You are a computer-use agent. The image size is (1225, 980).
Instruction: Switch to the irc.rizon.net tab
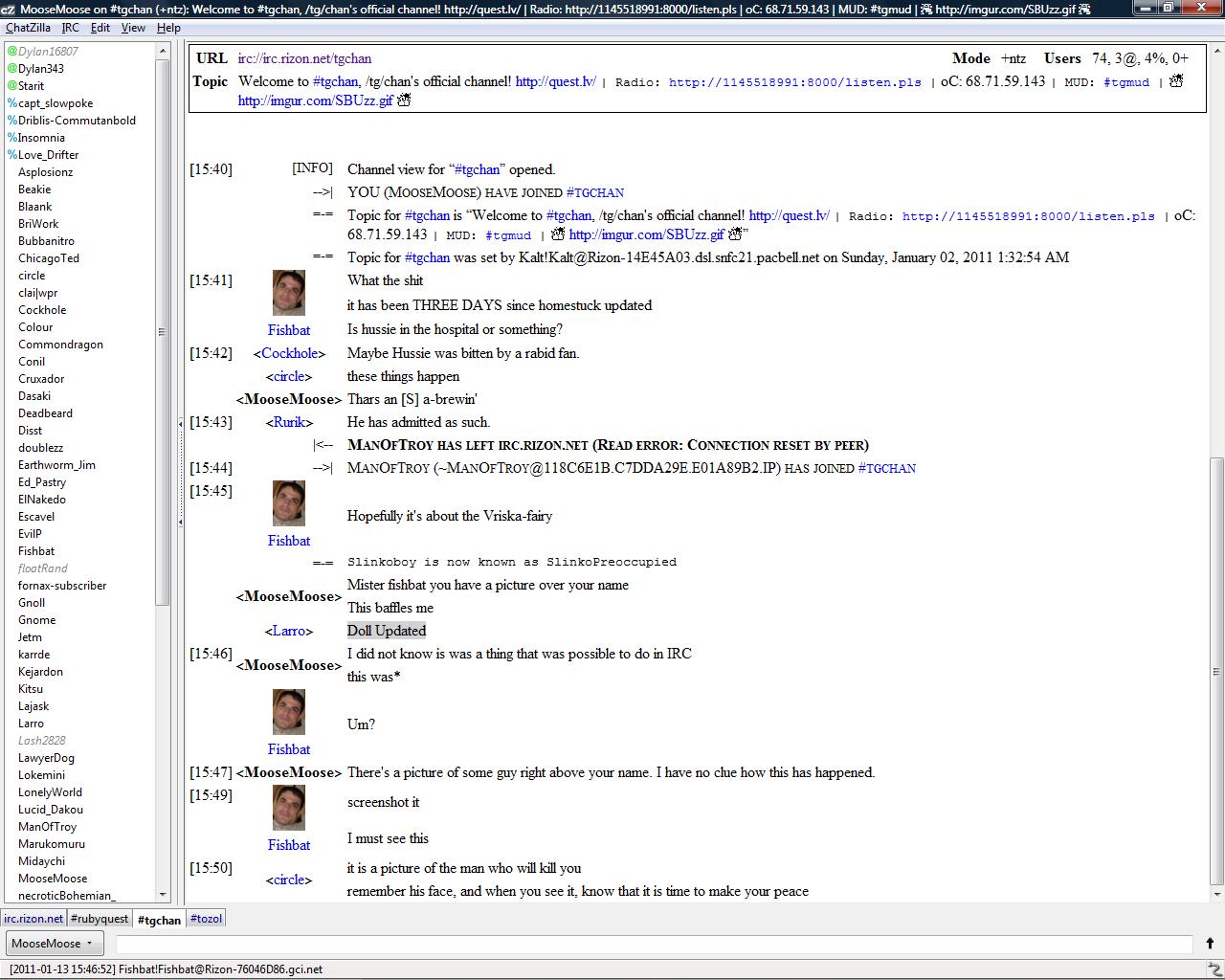(33, 919)
